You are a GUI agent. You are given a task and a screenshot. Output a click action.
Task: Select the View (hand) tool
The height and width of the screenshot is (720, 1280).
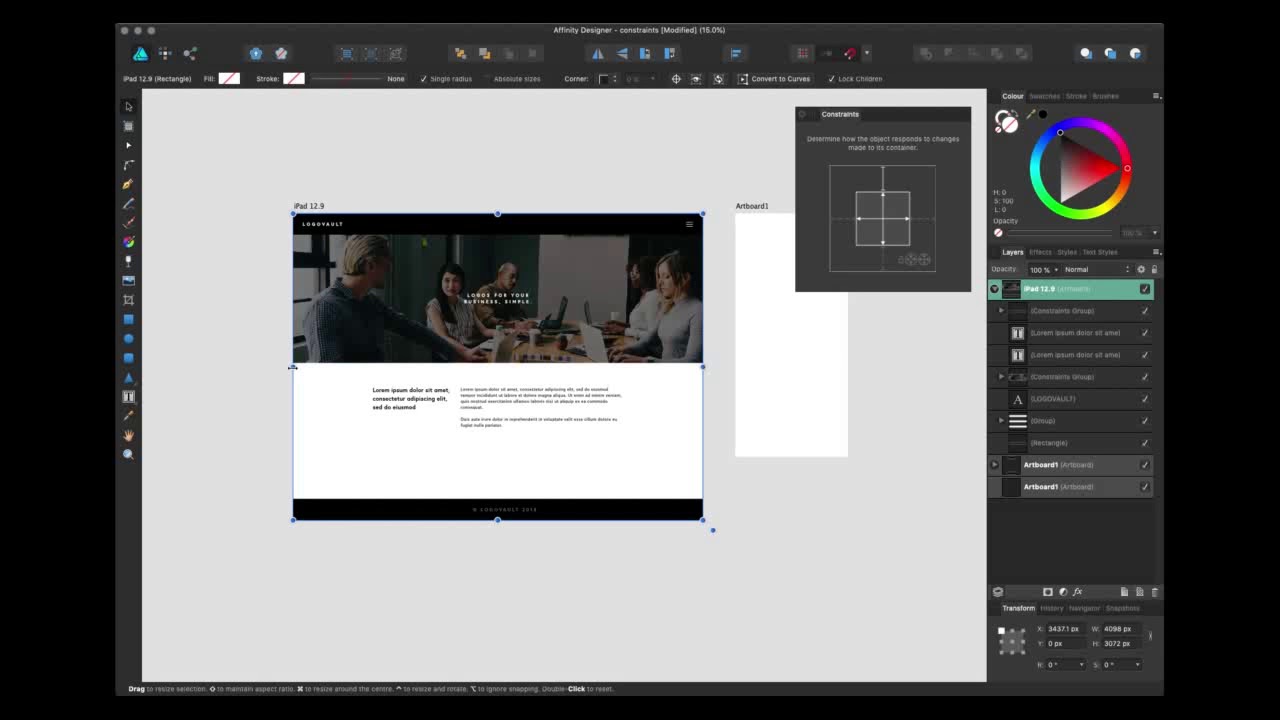pyautogui.click(x=128, y=435)
